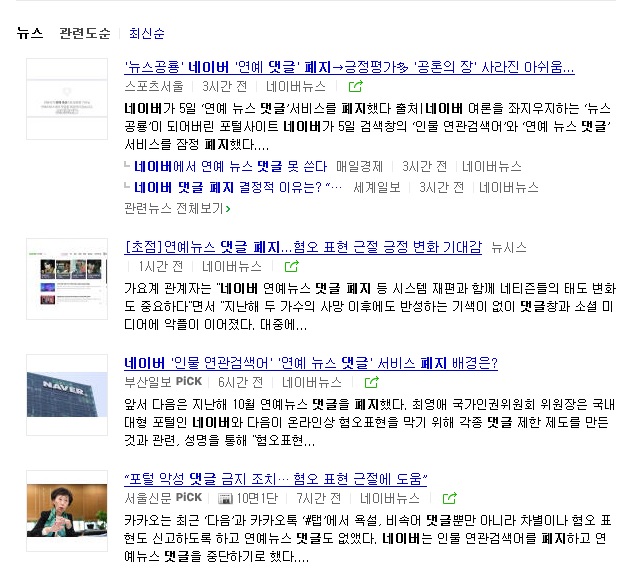This screenshot has height=578, width=636.
Task: Click the 서울신문 PiCK source label
Action: pyautogui.click(x=163, y=498)
